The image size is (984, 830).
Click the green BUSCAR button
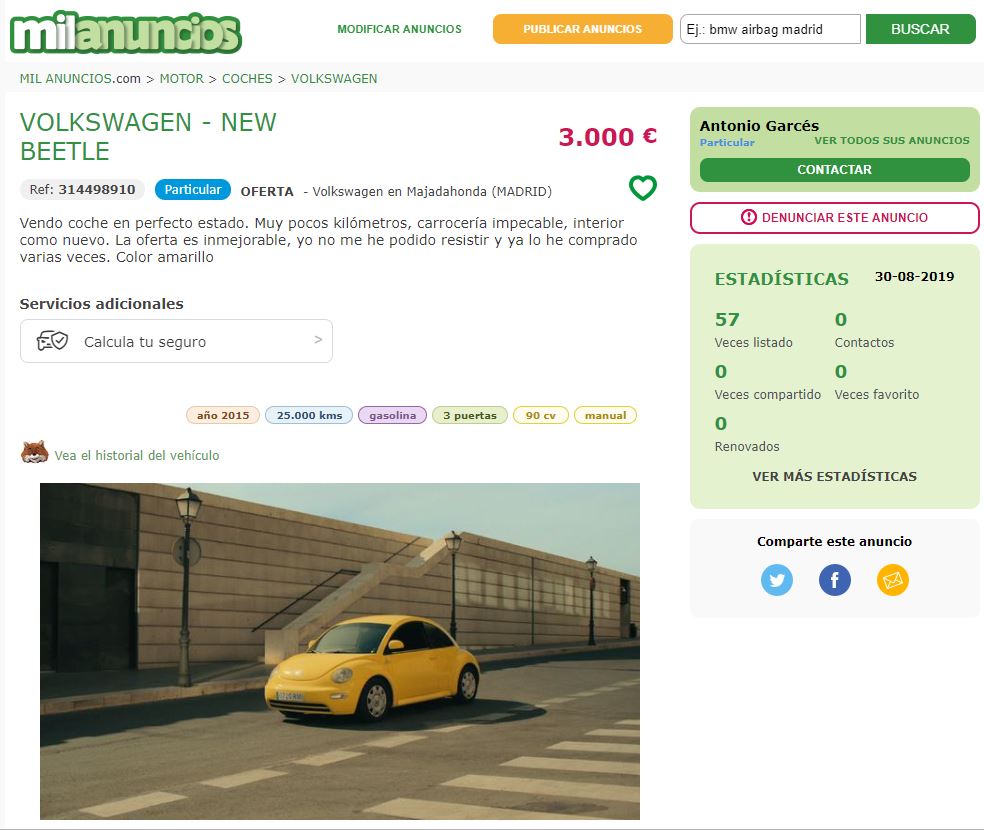(920, 29)
